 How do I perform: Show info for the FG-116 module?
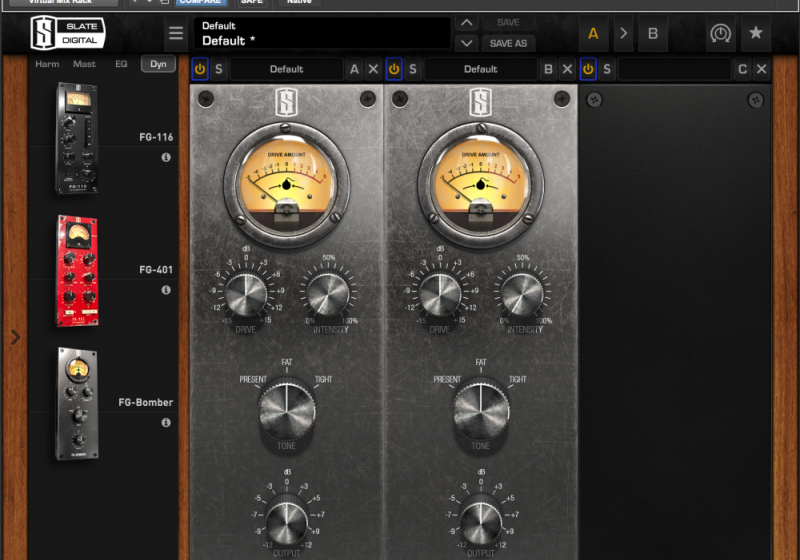166,158
